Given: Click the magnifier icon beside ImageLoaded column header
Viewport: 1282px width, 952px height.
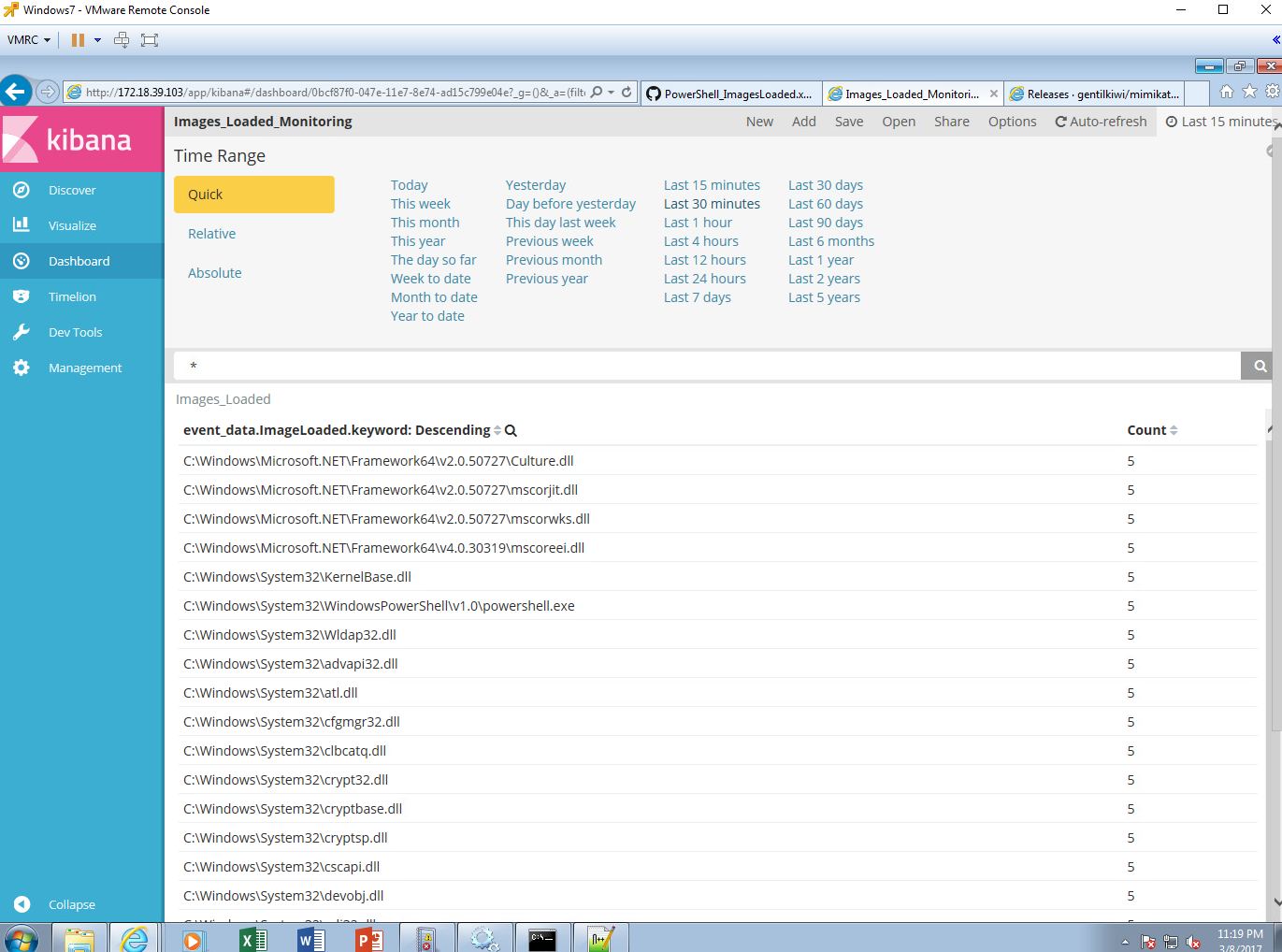Looking at the screenshot, I should (511, 430).
